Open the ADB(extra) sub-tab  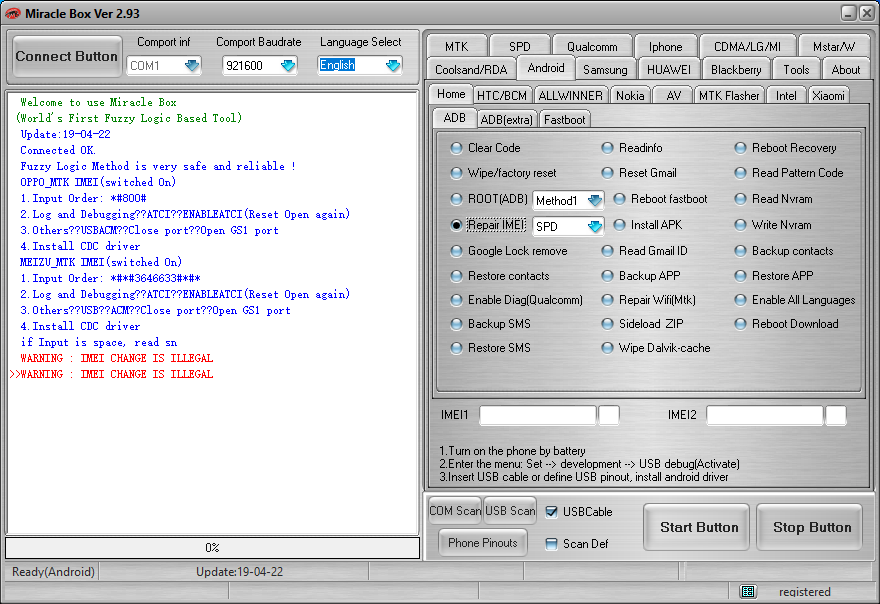coord(507,120)
